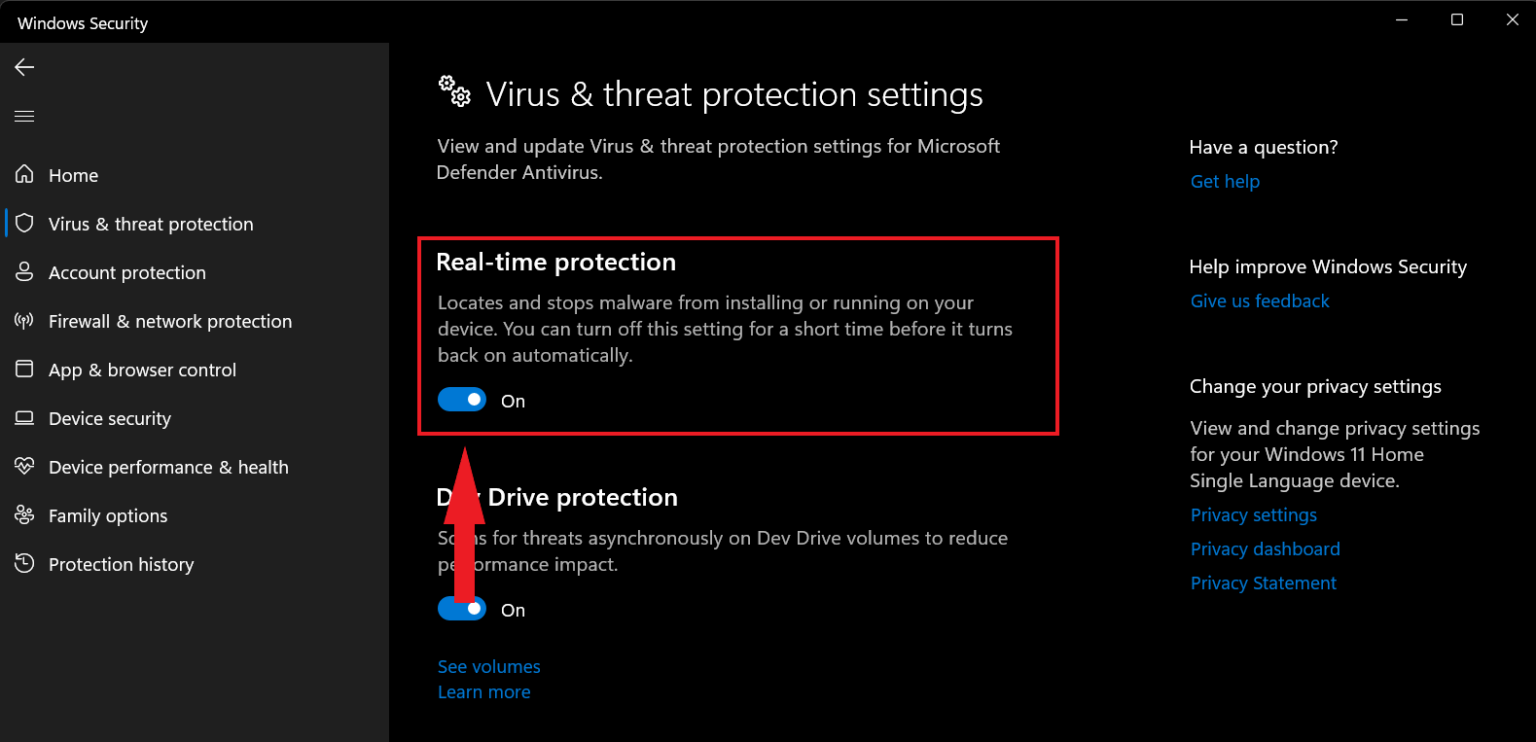Viewport: 1536px width, 742px height.
Task: Disable Dev Drive protection
Action: tap(462, 608)
